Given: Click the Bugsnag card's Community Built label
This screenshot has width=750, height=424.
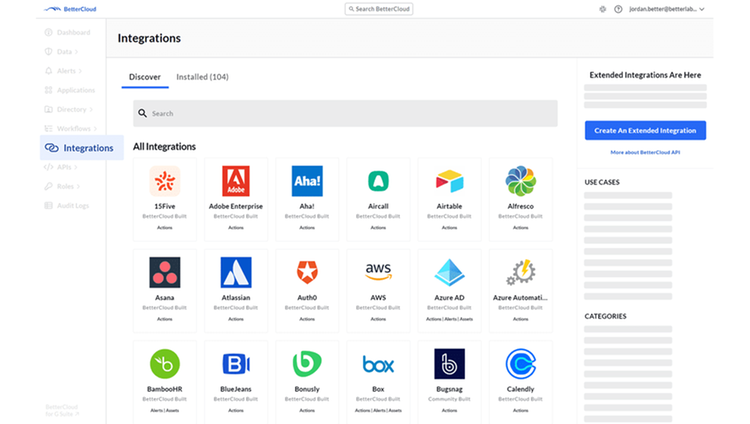Looking at the screenshot, I should click(x=449, y=399).
